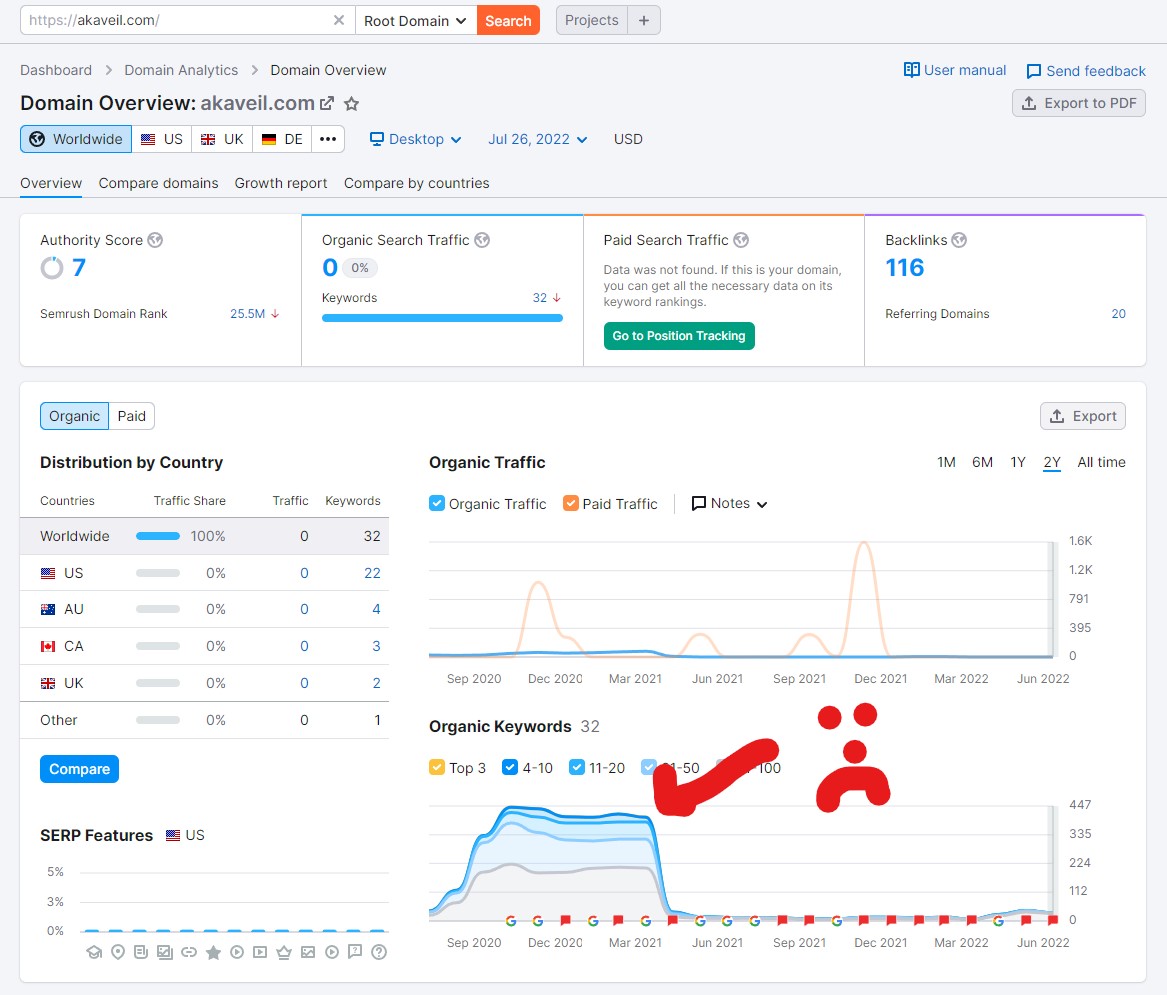This screenshot has height=995, width=1167.
Task: Click the first SERP feature icon
Action: (94, 952)
